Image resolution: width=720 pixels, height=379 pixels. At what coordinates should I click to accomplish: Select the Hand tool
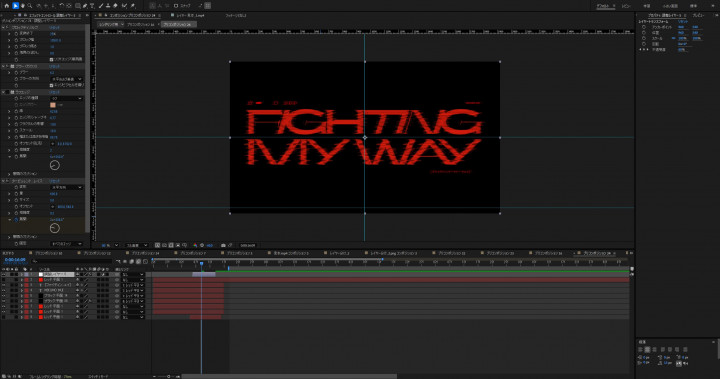[22, 6]
